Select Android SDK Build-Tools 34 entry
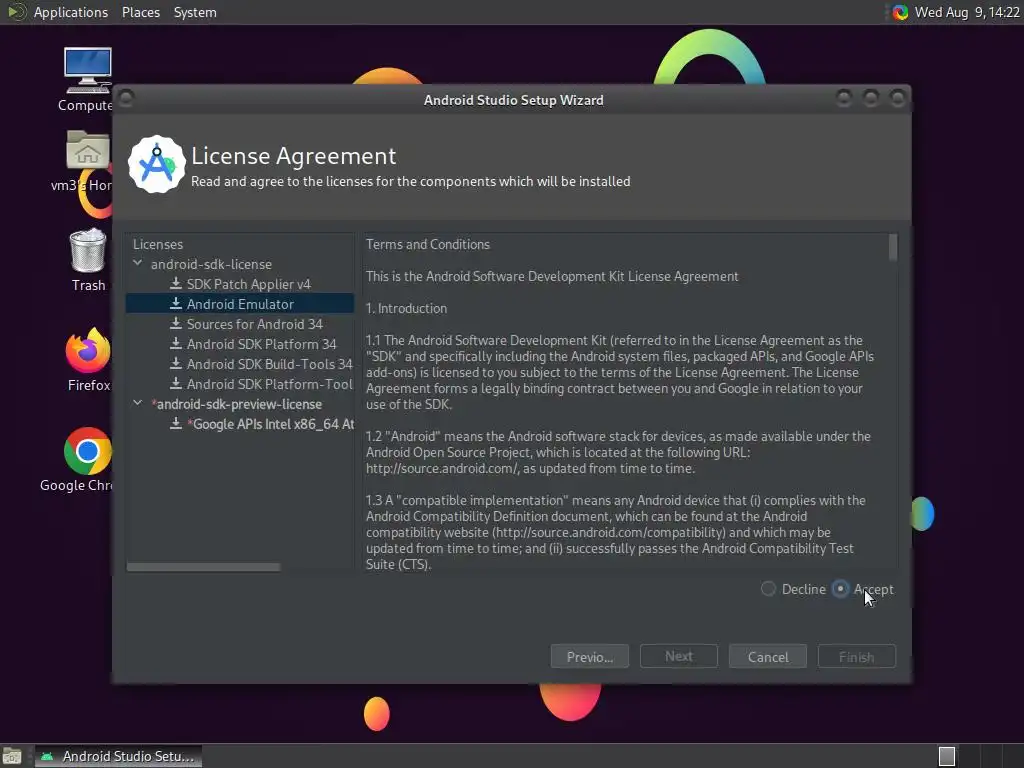The width and height of the screenshot is (1024, 768). click(270, 364)
